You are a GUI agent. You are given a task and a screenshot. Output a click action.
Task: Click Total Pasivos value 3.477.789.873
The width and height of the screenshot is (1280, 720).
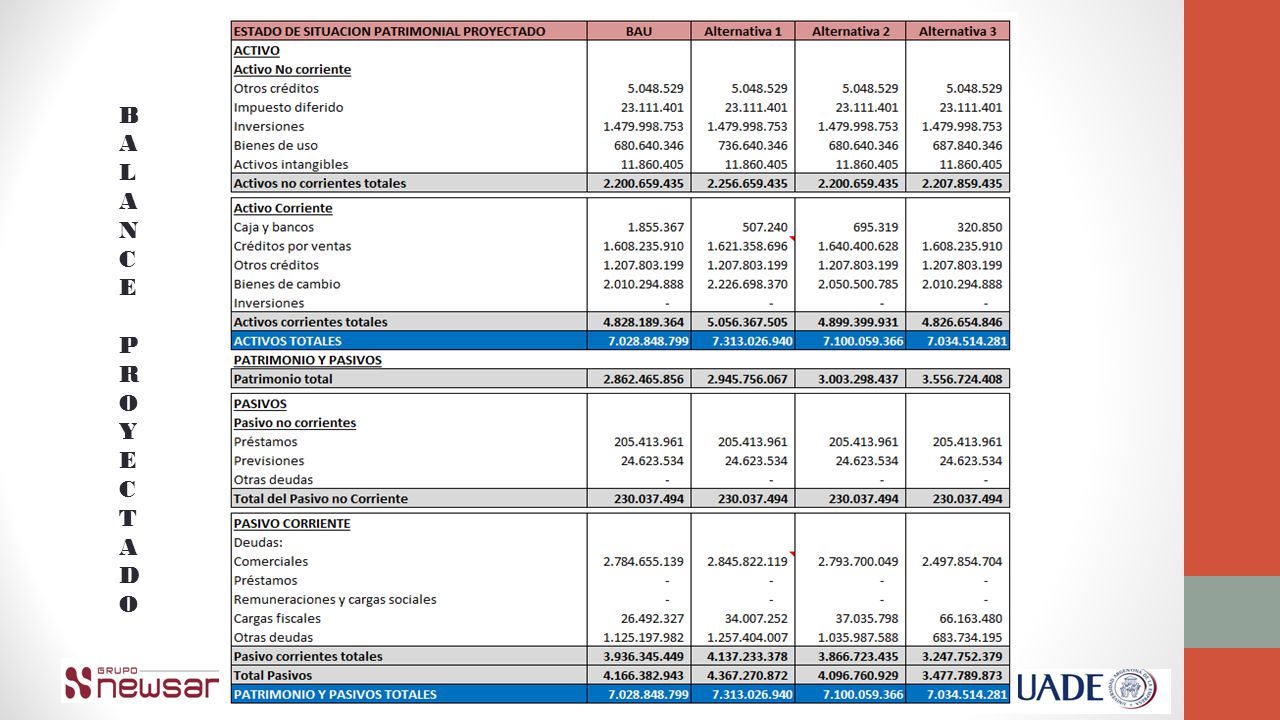(x=961, y=676)
